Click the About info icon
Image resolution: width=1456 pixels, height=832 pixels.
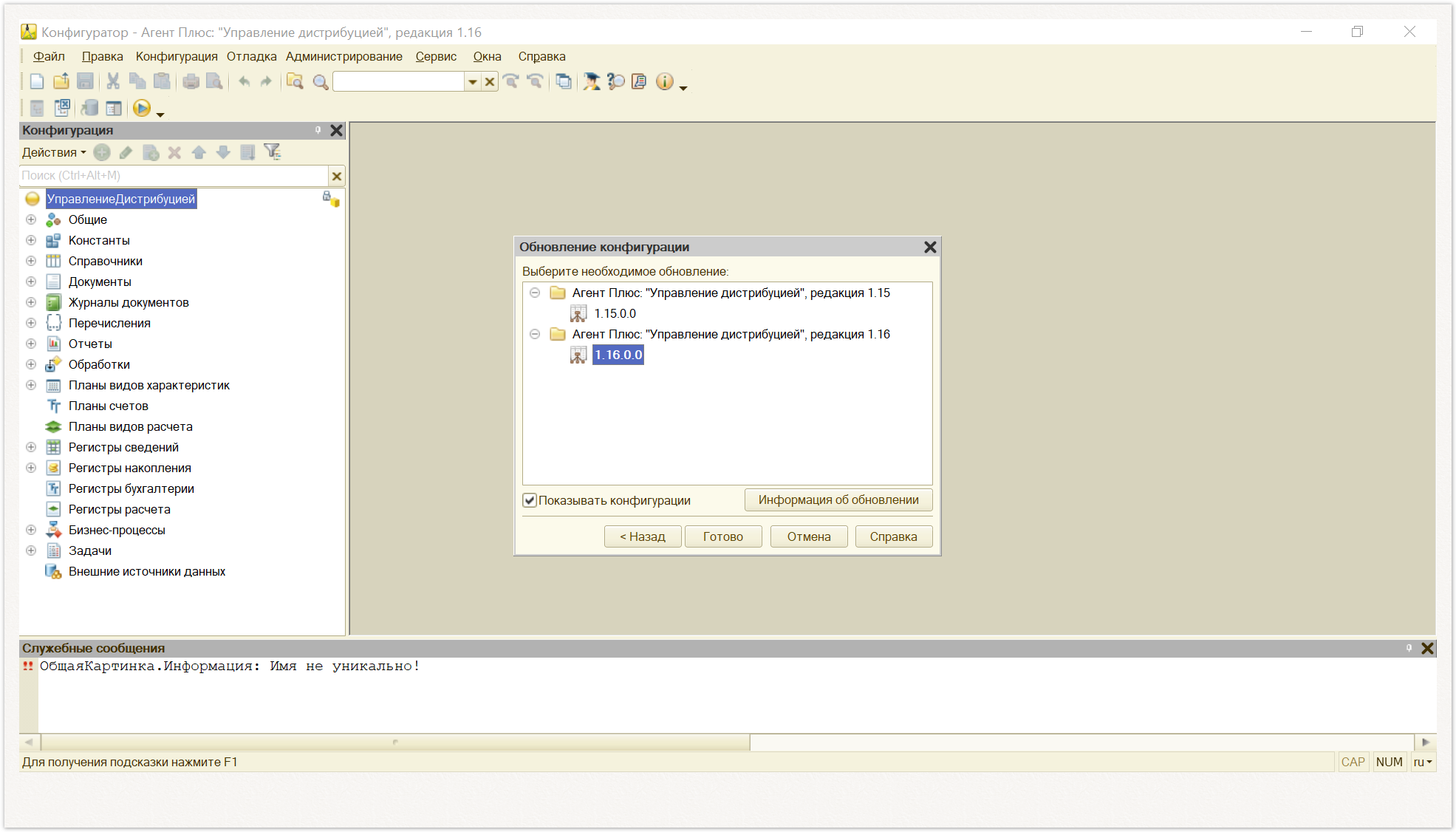pos(664,82)
